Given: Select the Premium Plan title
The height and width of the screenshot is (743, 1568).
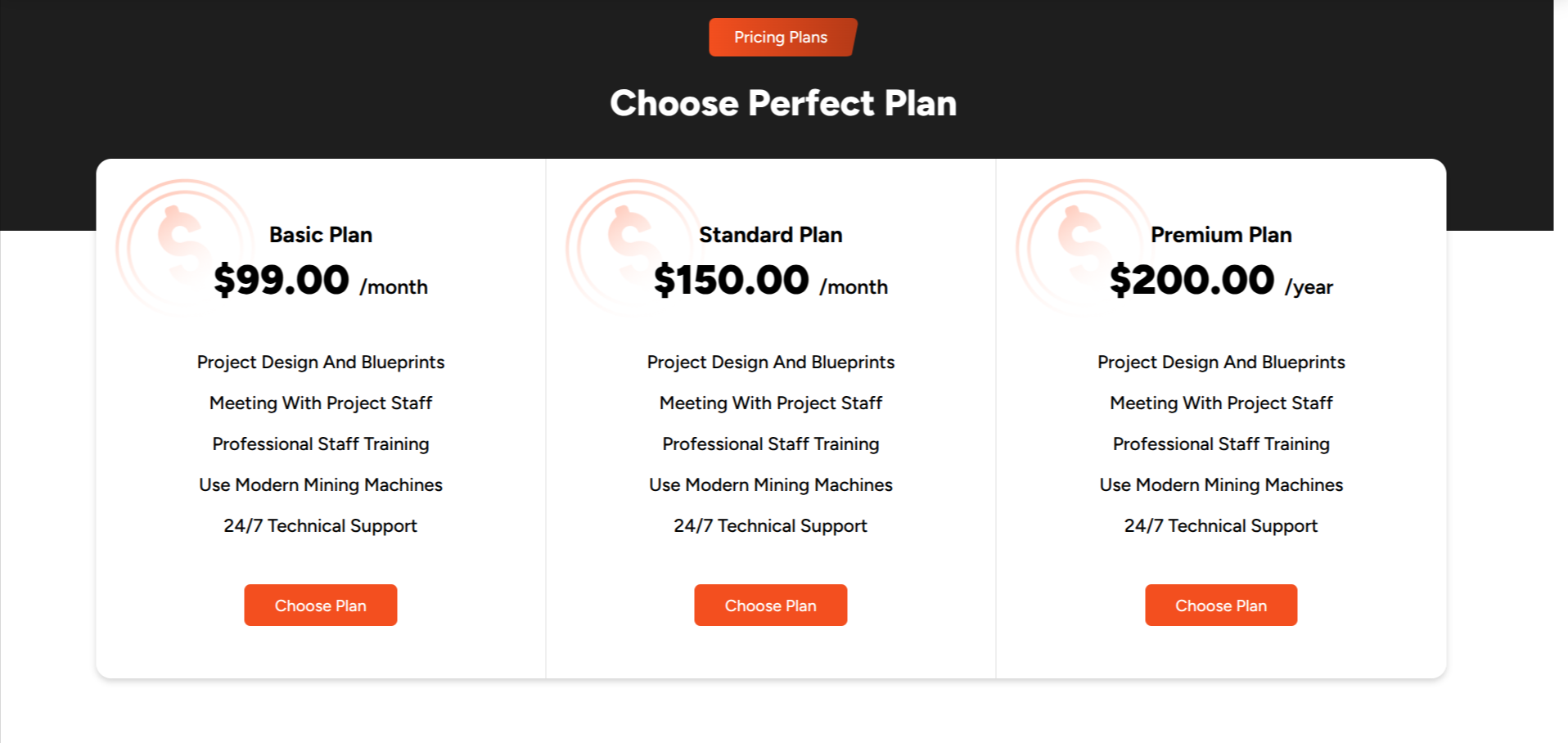Looking at the screenshot, I should click(x=1221, y=235).
